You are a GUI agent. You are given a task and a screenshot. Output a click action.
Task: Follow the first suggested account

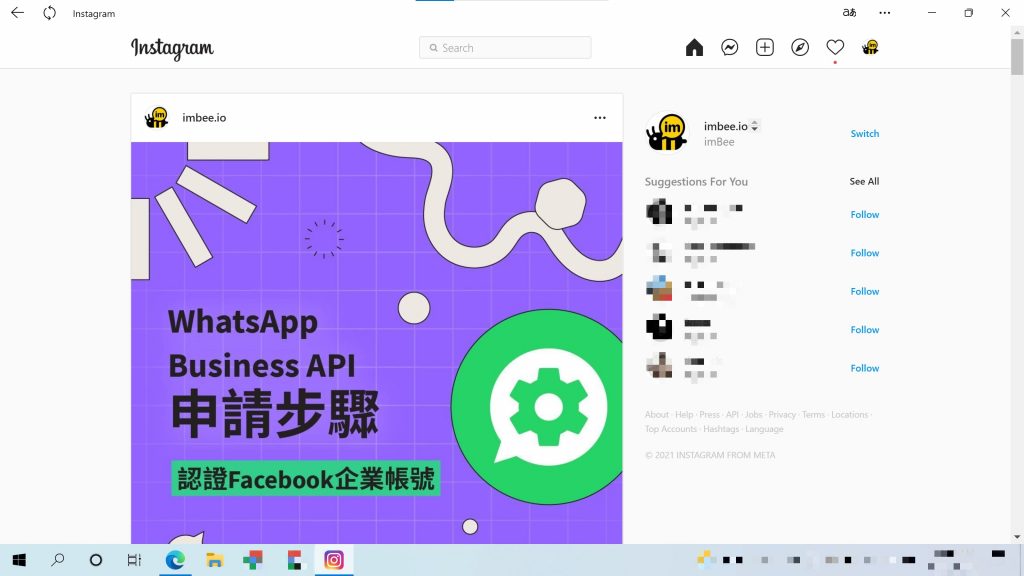click(x=865, y=214)
